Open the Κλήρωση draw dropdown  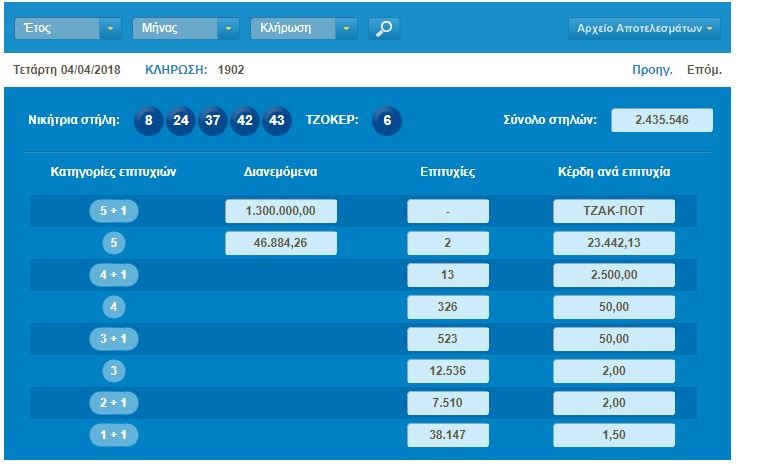pyautogui.click(x=304, y=28)
